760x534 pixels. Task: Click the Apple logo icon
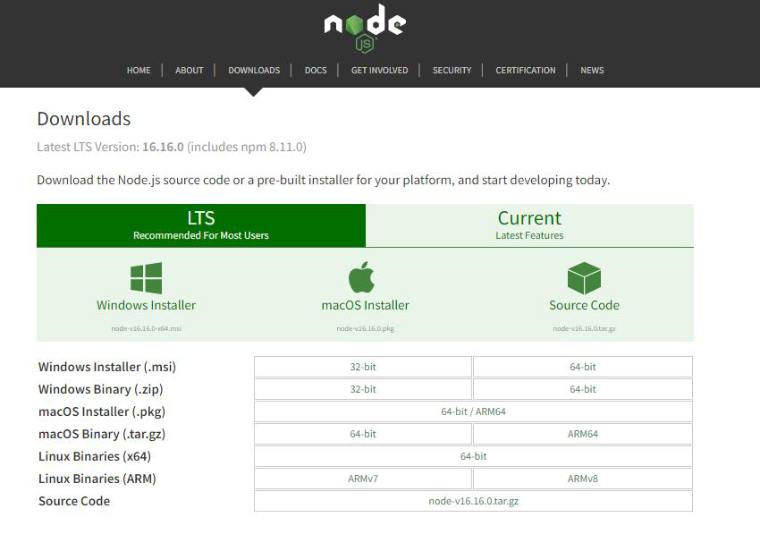point(362,277)
